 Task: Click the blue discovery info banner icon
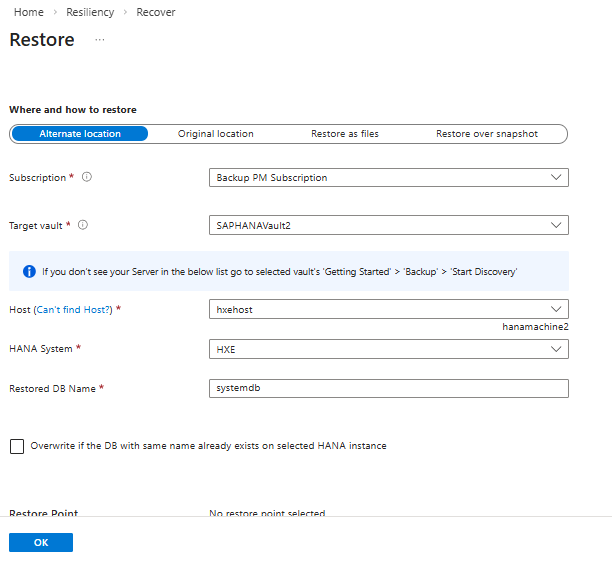(30, 271)
